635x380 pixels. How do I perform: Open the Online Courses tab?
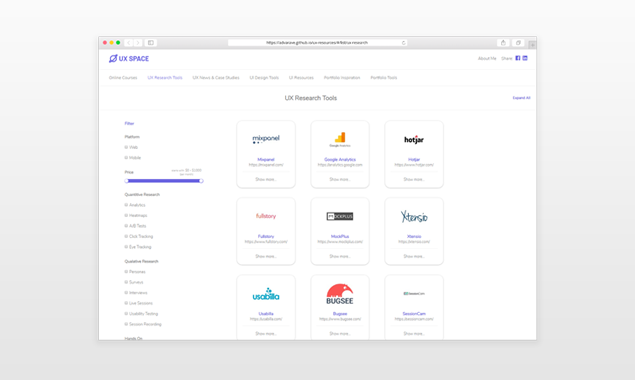[x=123, y=78]
